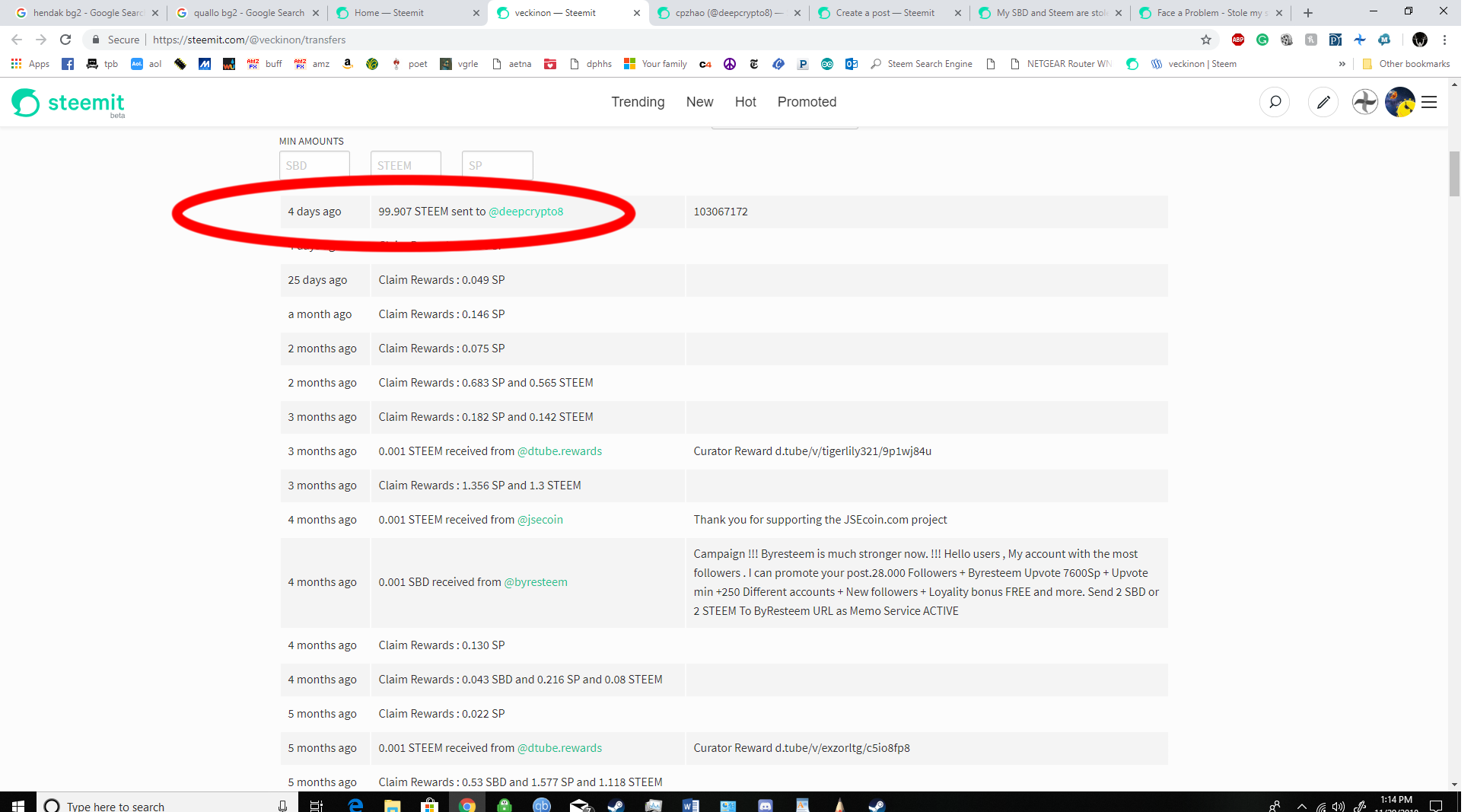1474x812 pixels.
Task: Open @jsecoin profile link
Action: click(x=540, y=520)
